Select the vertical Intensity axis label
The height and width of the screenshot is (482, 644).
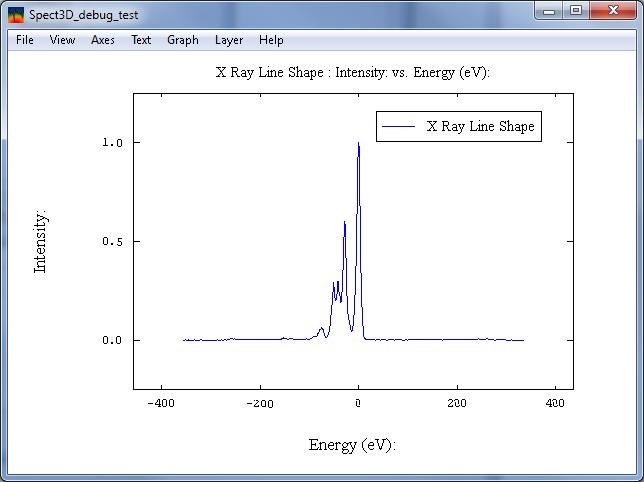(41, 241)
